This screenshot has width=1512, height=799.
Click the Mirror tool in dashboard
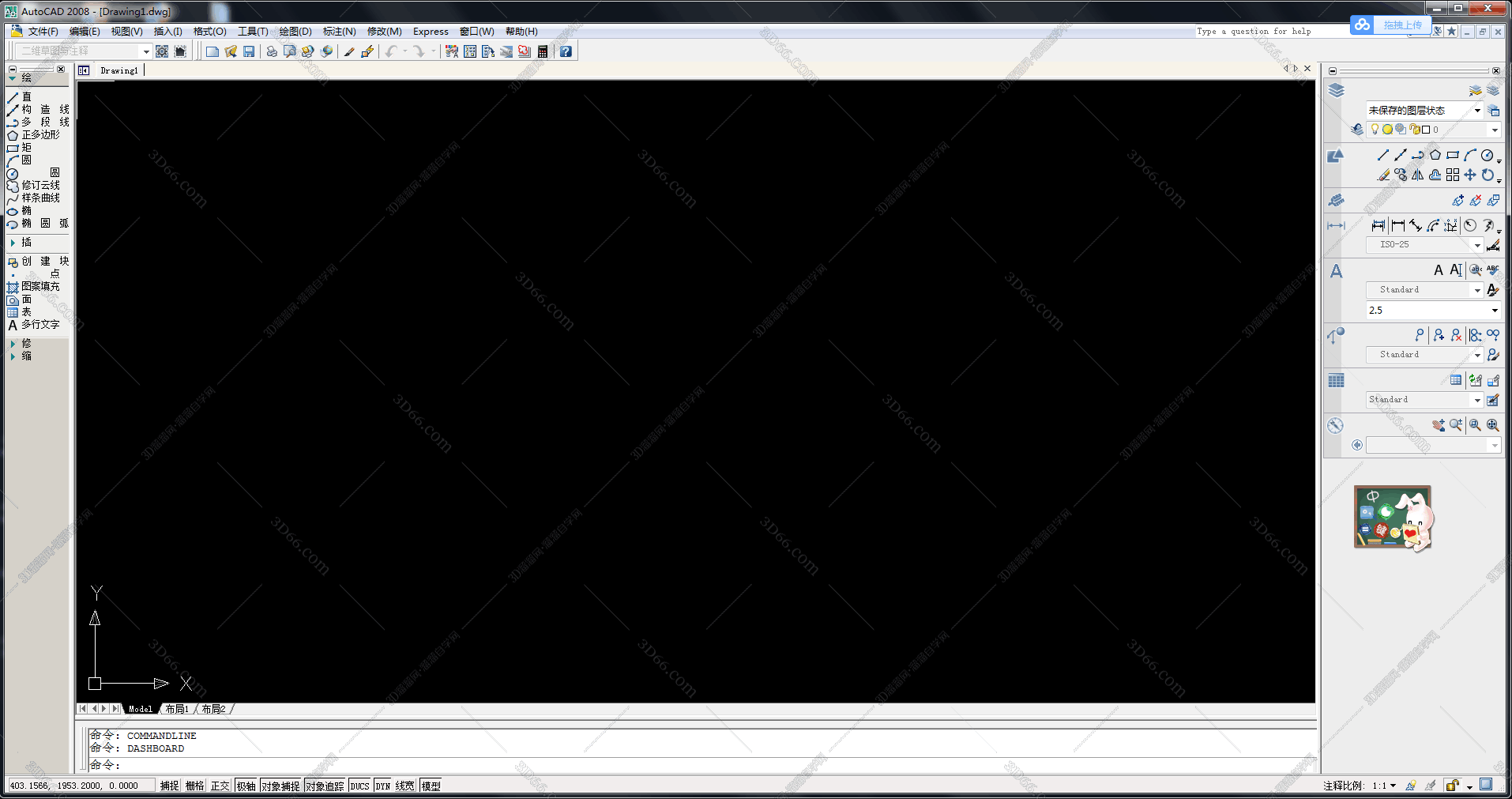click(x=1418, y=175)
